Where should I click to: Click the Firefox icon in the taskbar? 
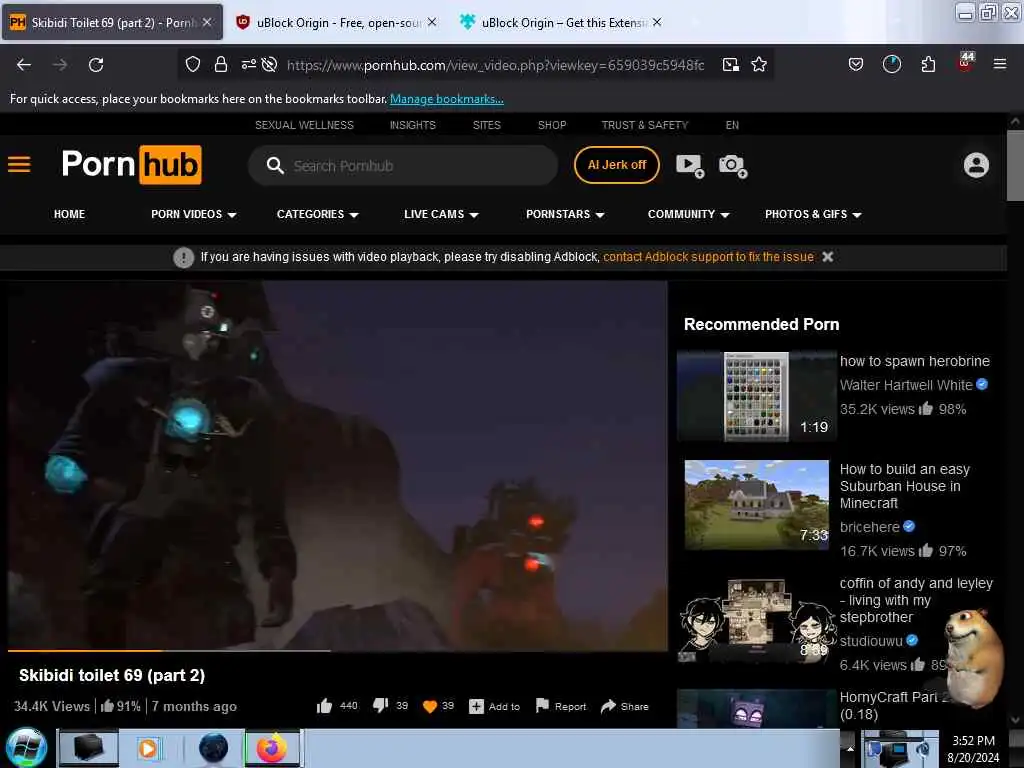click(272, 748)
